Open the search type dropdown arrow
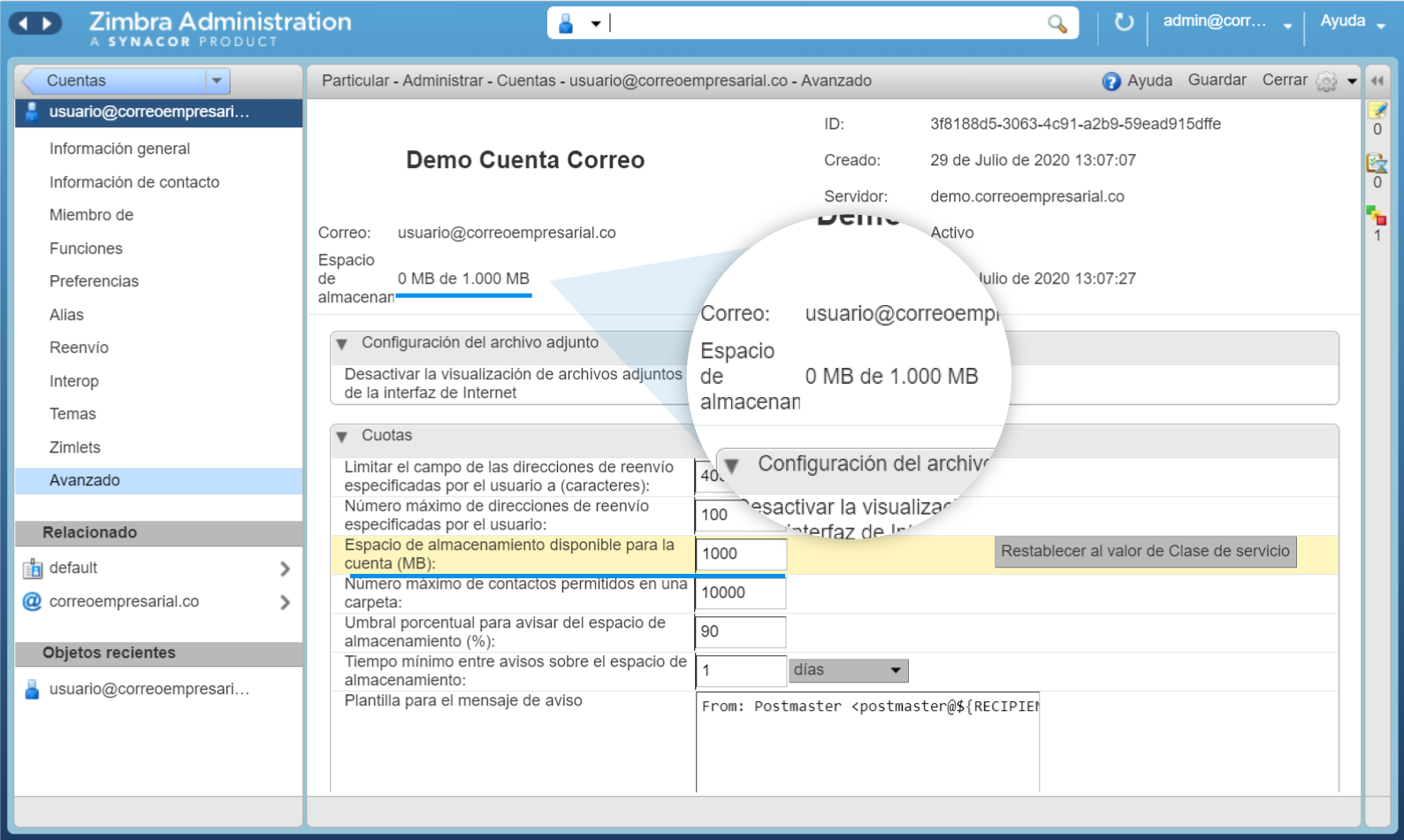This screenshot has width=1404, height=840. [x=596, y=24]
